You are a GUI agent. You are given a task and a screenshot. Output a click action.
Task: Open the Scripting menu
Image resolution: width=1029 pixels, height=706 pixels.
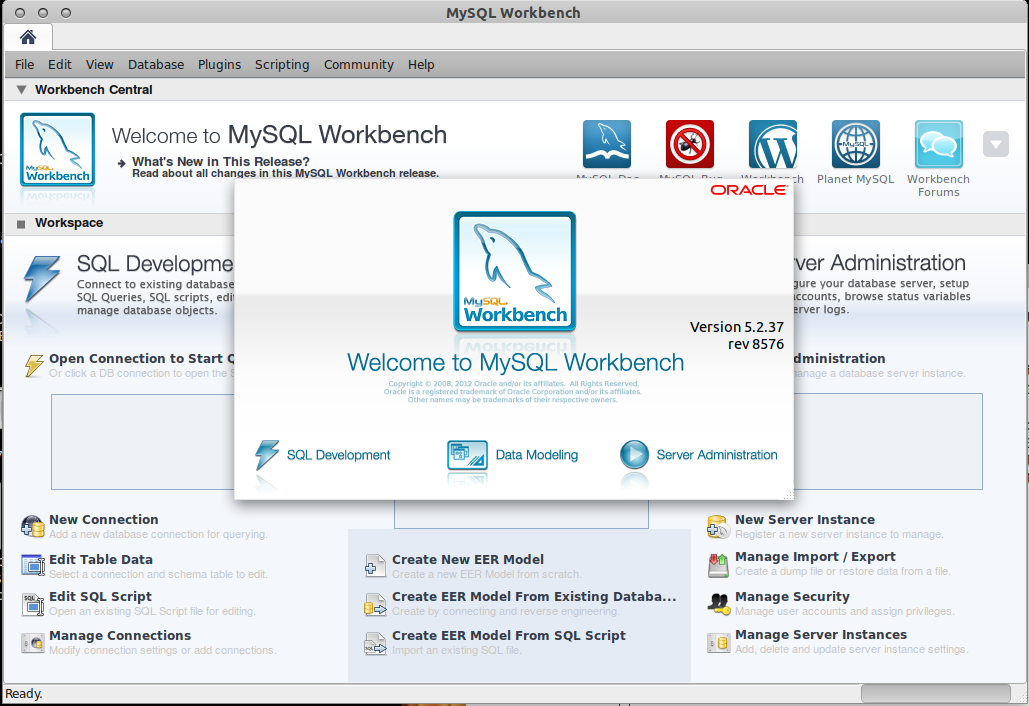coord(282,64)
